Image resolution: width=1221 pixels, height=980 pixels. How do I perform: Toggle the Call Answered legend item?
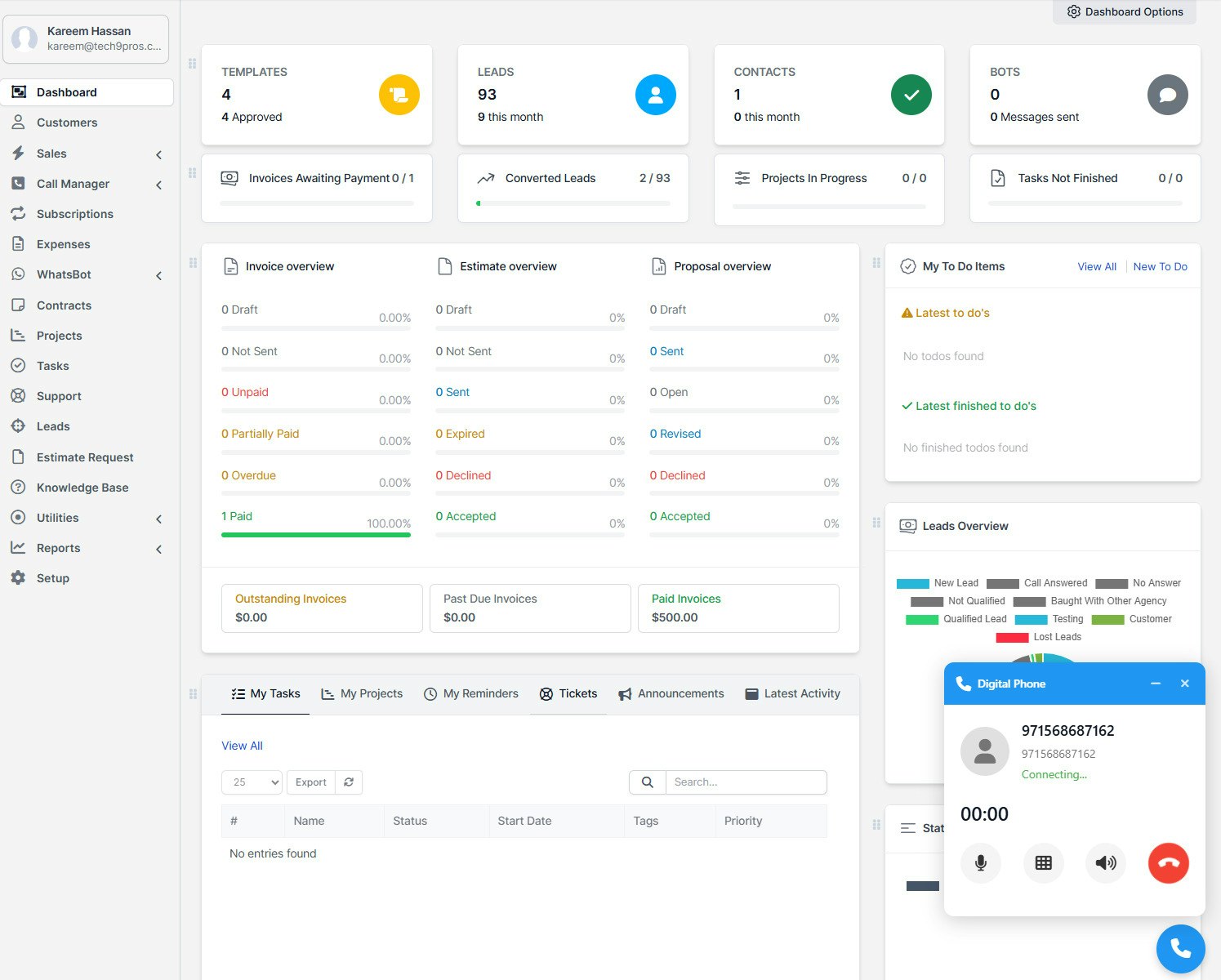tap(1037, 583)
